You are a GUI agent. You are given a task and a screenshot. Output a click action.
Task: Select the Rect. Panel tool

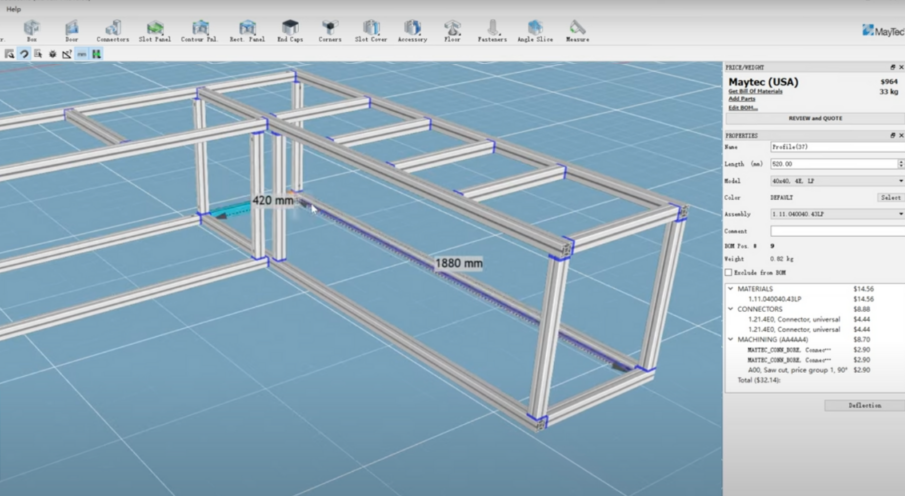(x=247, y=31)
